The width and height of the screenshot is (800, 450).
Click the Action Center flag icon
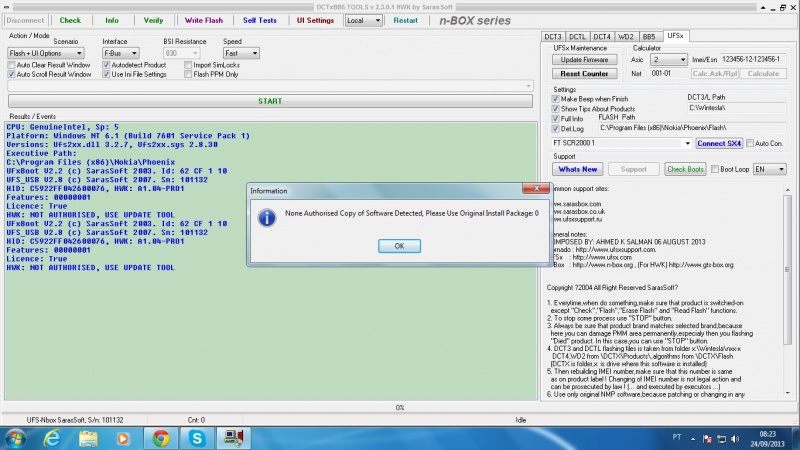click(x=707, y=439)
